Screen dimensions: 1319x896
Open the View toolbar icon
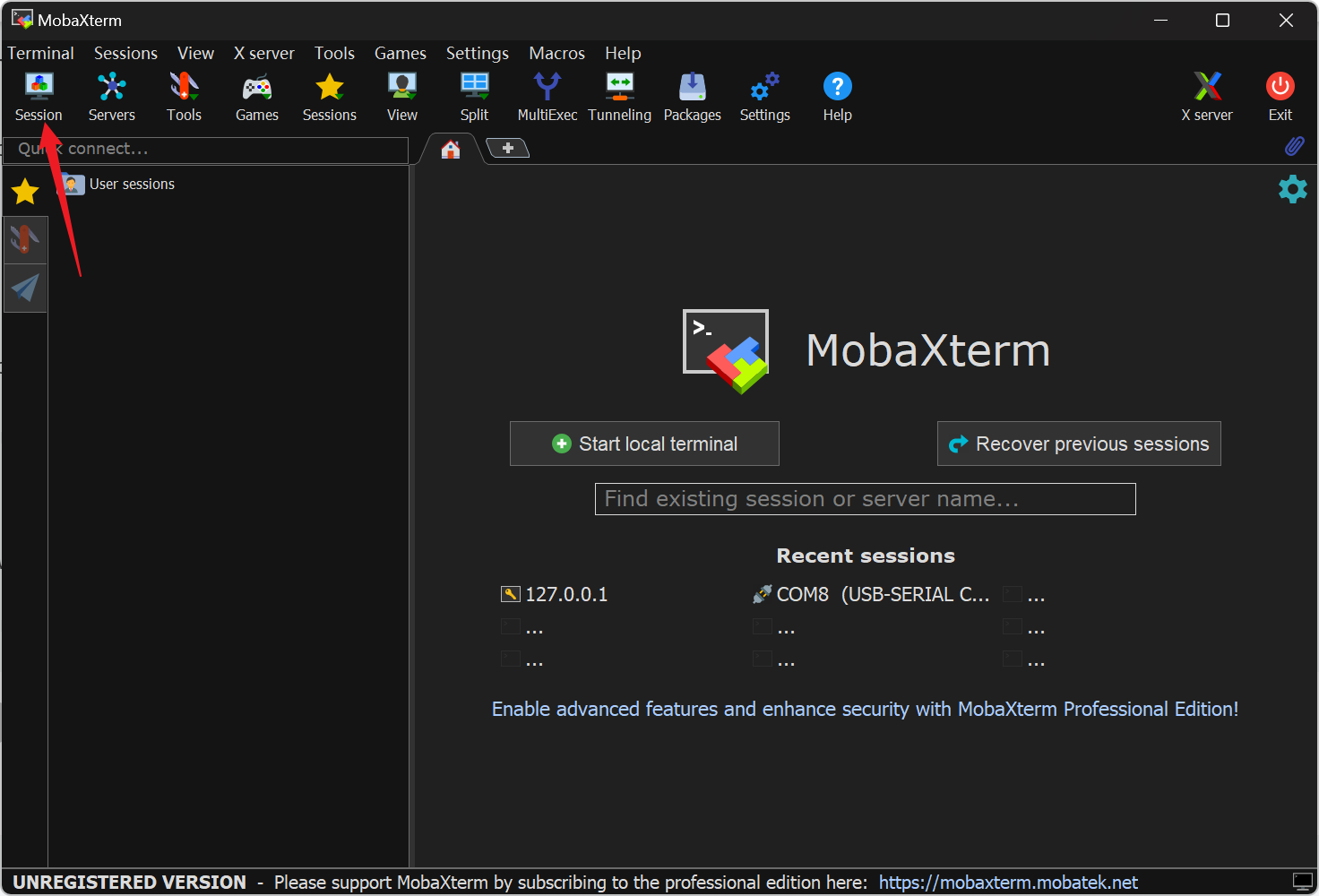pos(402,97)
